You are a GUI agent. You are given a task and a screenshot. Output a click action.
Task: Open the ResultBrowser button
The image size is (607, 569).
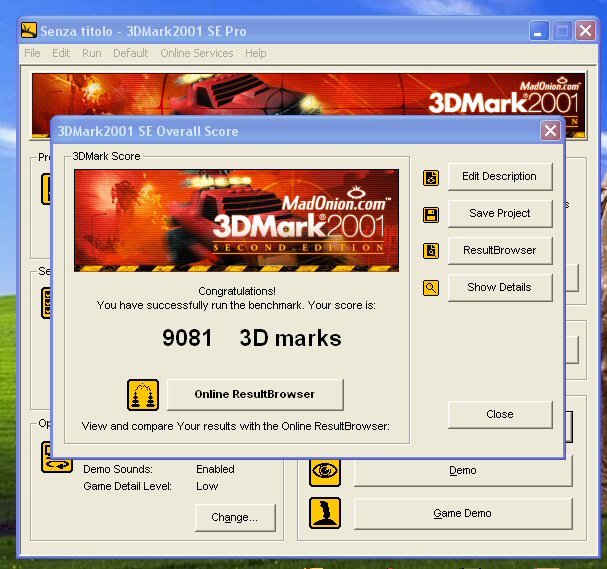500,250
